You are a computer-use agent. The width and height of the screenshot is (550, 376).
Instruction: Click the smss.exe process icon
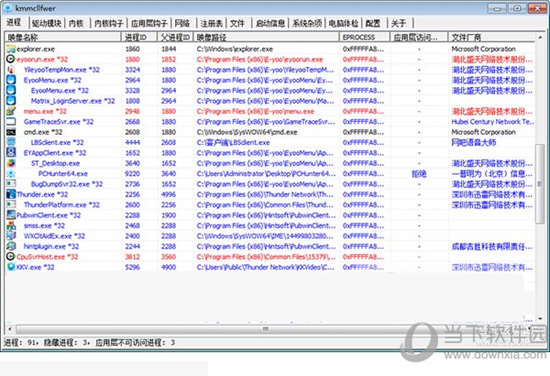(11, 226)
